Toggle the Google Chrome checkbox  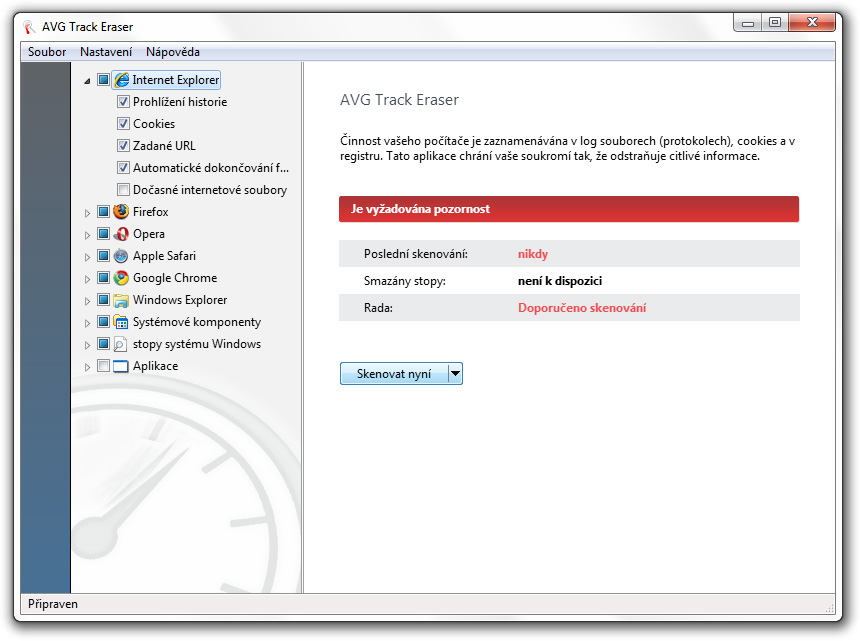pyautogui.click(x=103, y=277)
